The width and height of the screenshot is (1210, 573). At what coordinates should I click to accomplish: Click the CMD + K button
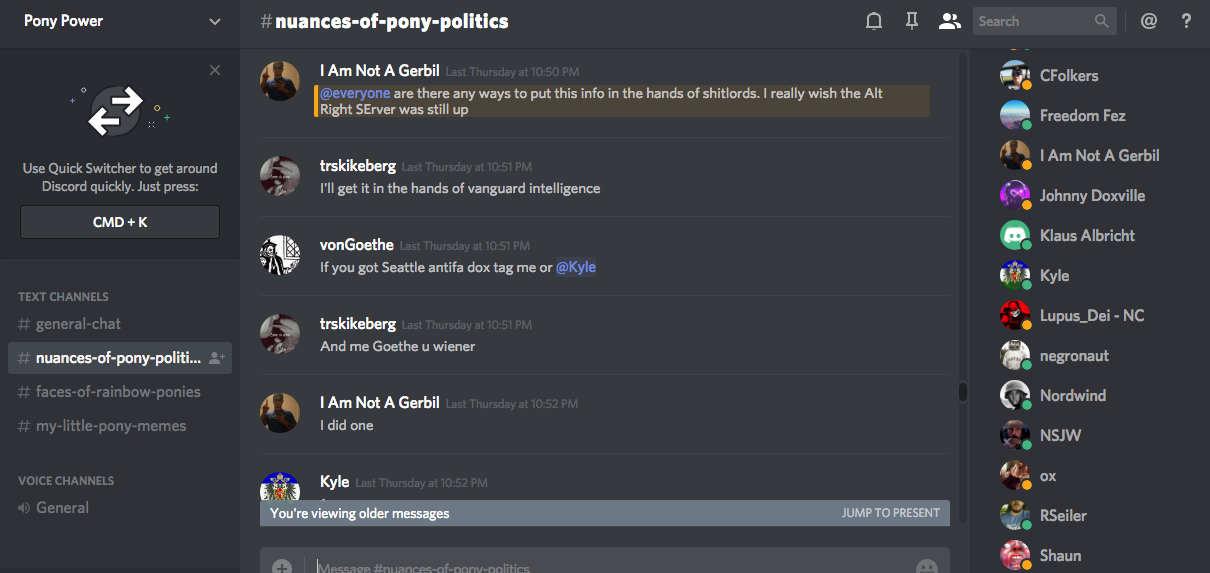coord(120,222)
